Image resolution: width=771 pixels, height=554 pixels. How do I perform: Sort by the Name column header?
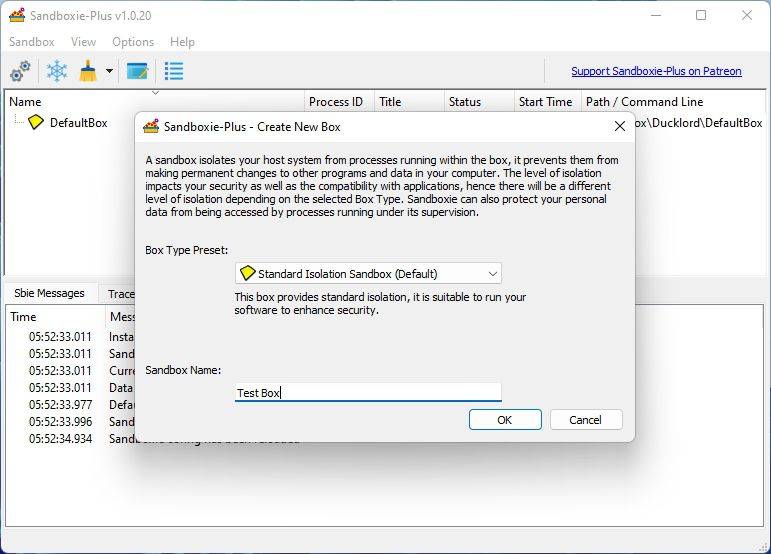click(155, 101)
